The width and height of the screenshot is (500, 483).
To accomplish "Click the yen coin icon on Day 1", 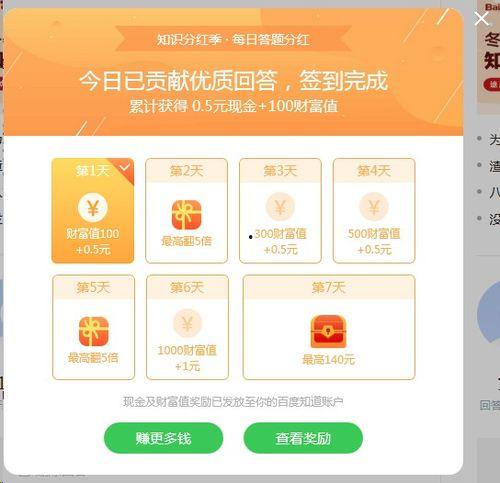I will tap(93, 208).
